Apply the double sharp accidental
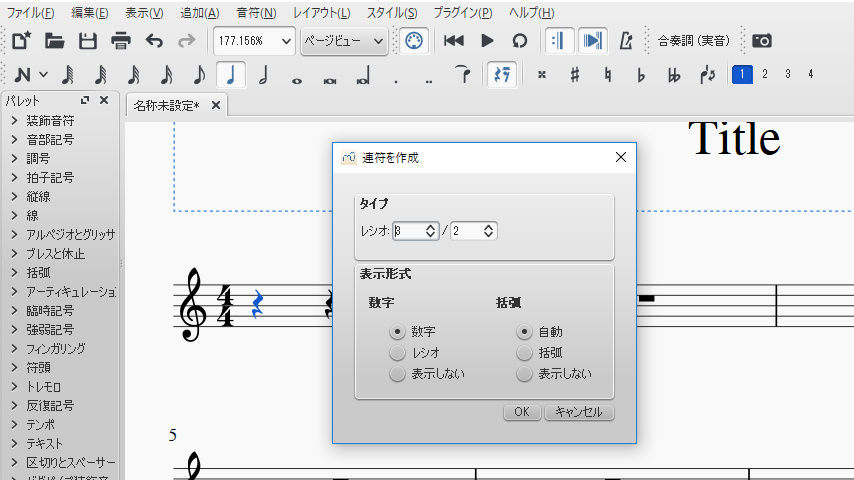This screenshot has width=854, height=480. pyautogui.click(x=541, y=75)
